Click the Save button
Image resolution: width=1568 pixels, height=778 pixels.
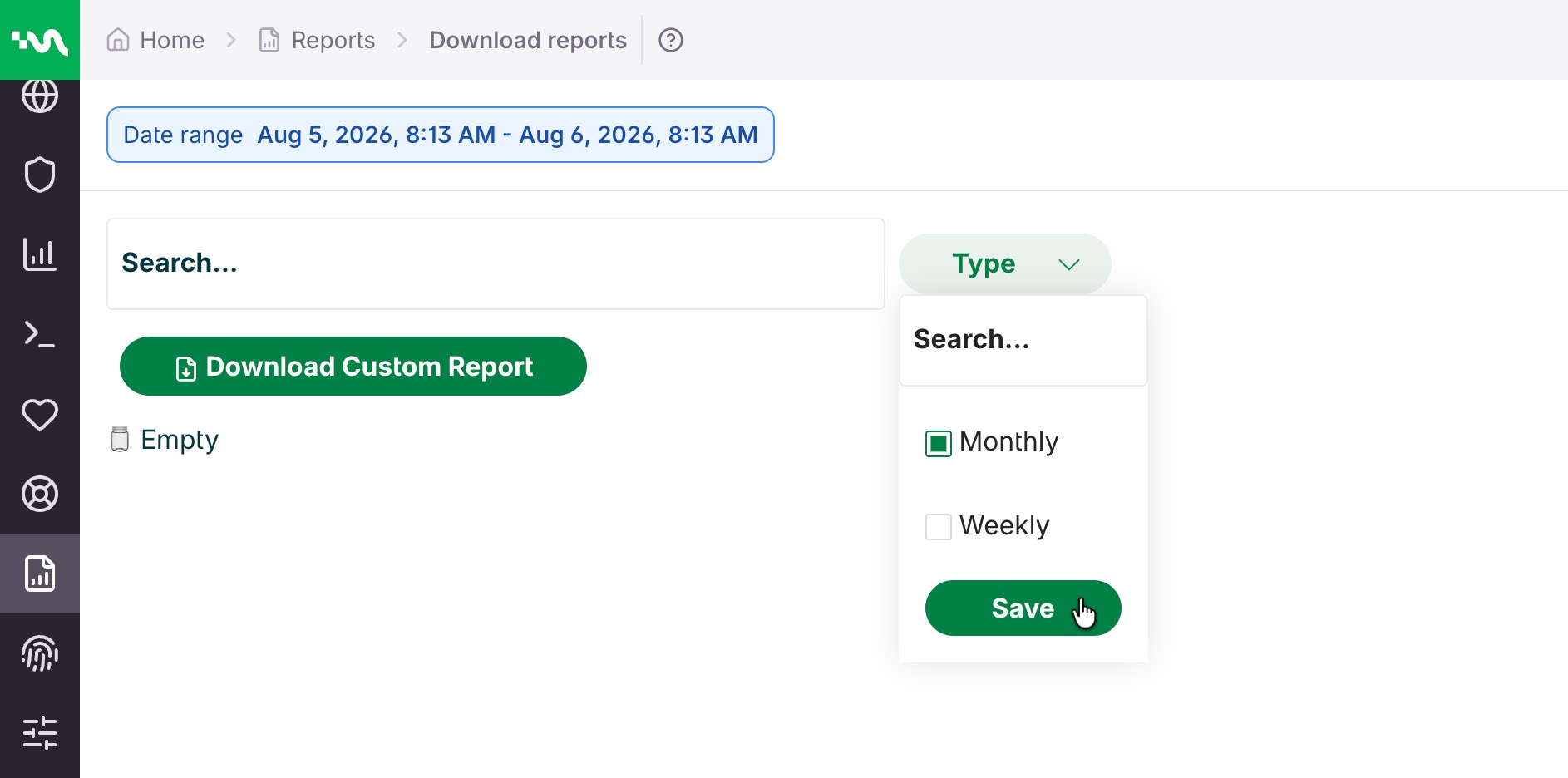click(x=1023, y=608)
